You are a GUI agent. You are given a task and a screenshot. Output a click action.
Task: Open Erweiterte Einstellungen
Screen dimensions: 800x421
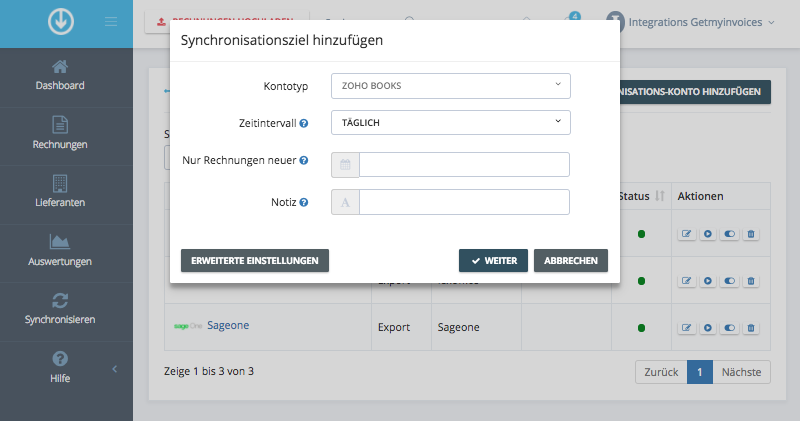pyautogui.click(x=255, y=260)
